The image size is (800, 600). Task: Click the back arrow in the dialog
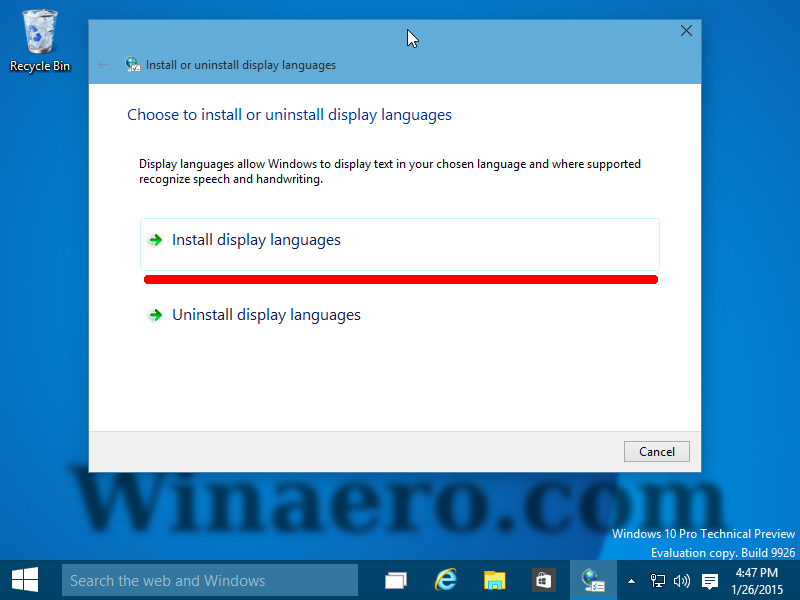(x=104, y=64)
